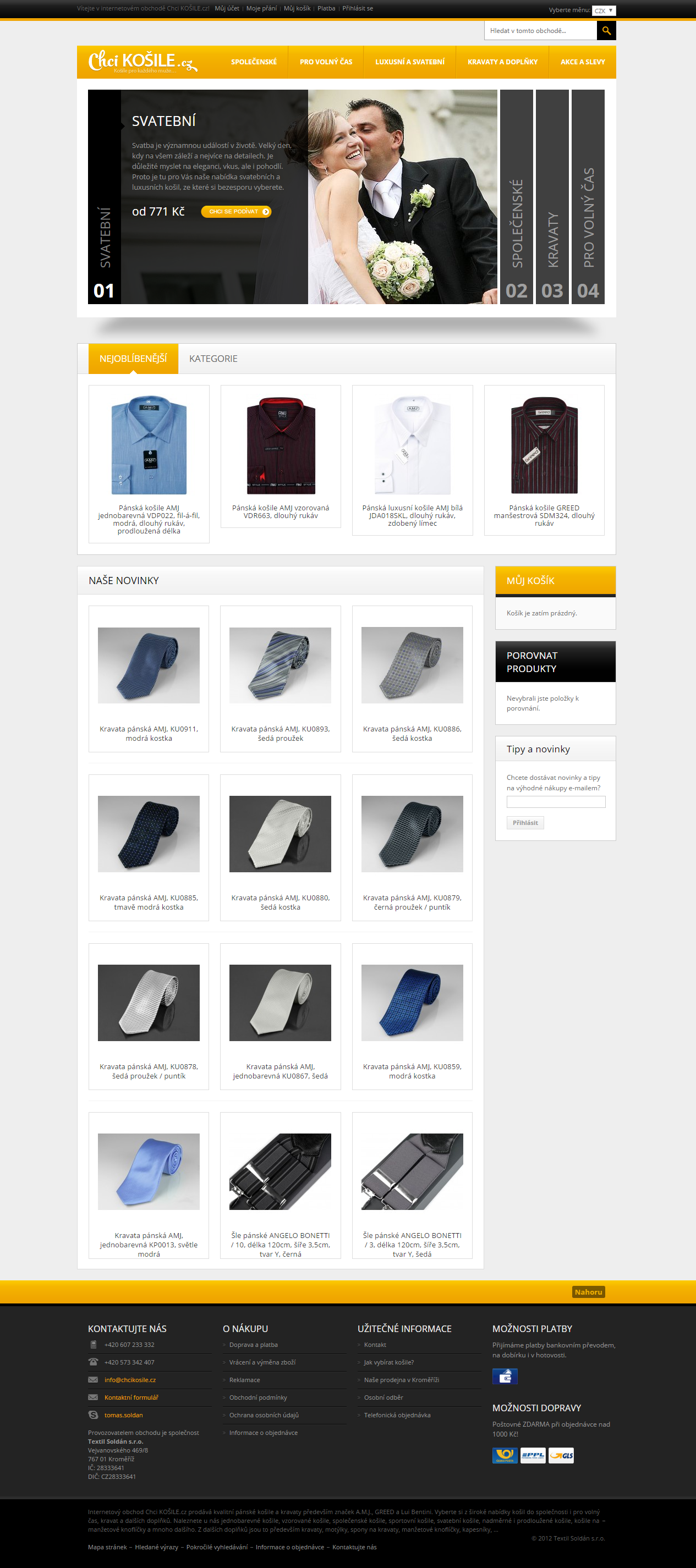
Task: Expand the SPOLEČENSKÉ slide panel 02
Action: (x=517, y=196)
